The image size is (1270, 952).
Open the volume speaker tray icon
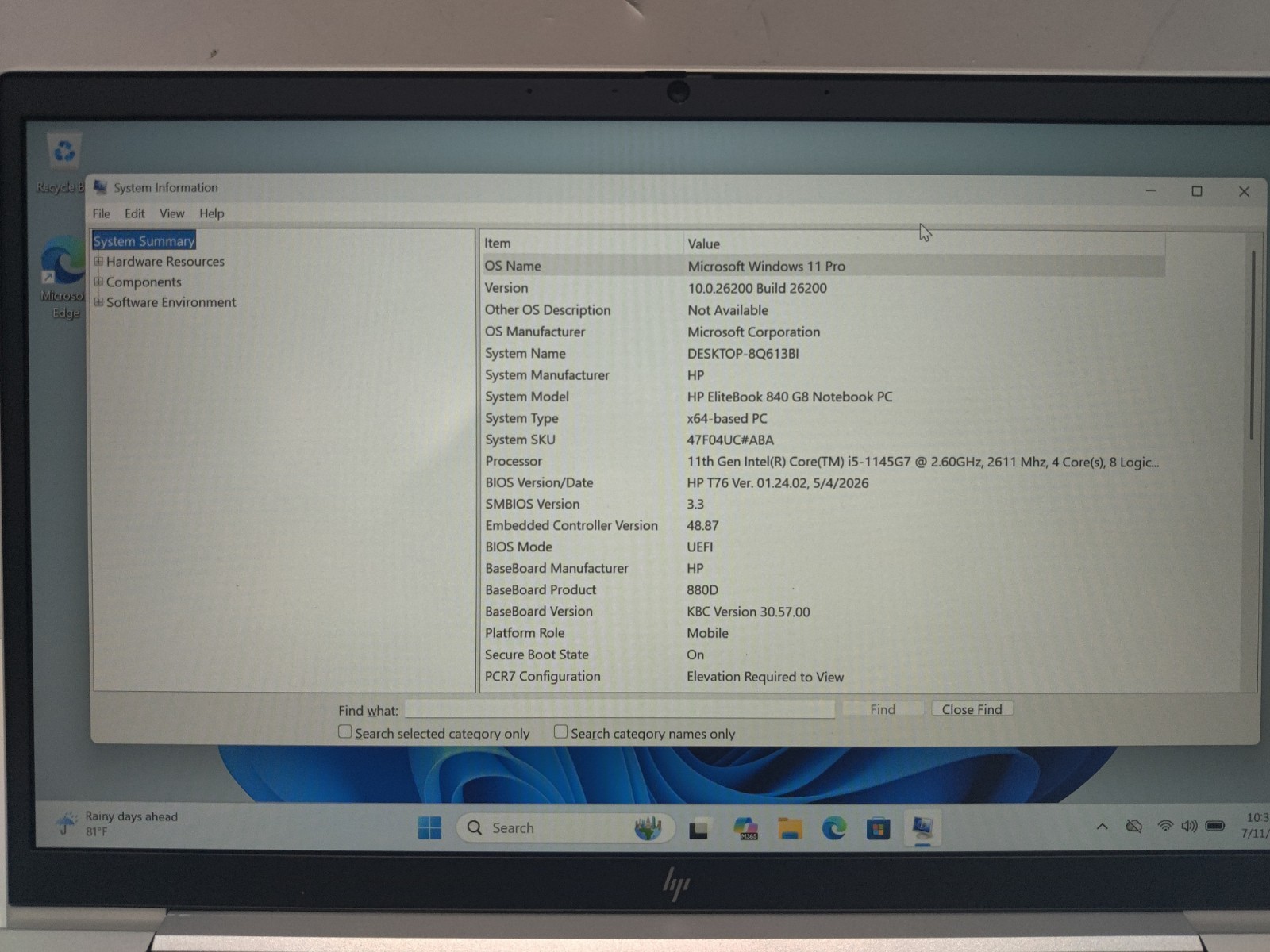tap(1189, 827)
